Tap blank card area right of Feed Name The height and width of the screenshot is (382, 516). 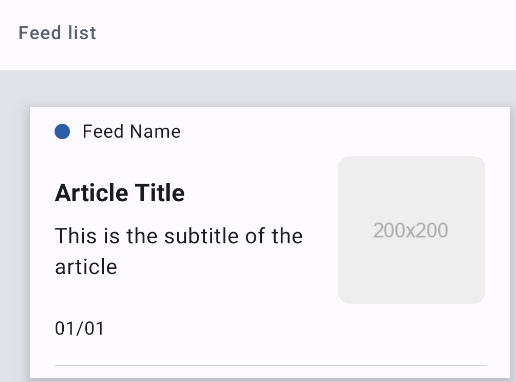pos(333,131)
